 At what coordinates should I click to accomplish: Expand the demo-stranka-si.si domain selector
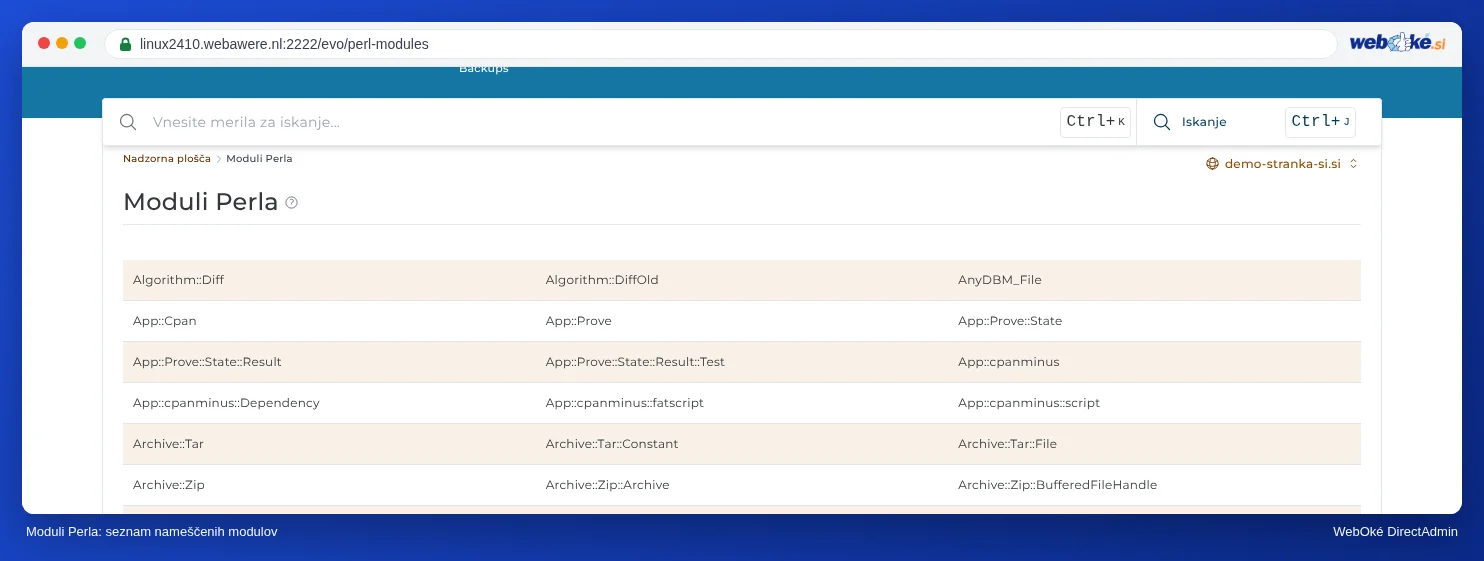click(x=1282, y=163)
